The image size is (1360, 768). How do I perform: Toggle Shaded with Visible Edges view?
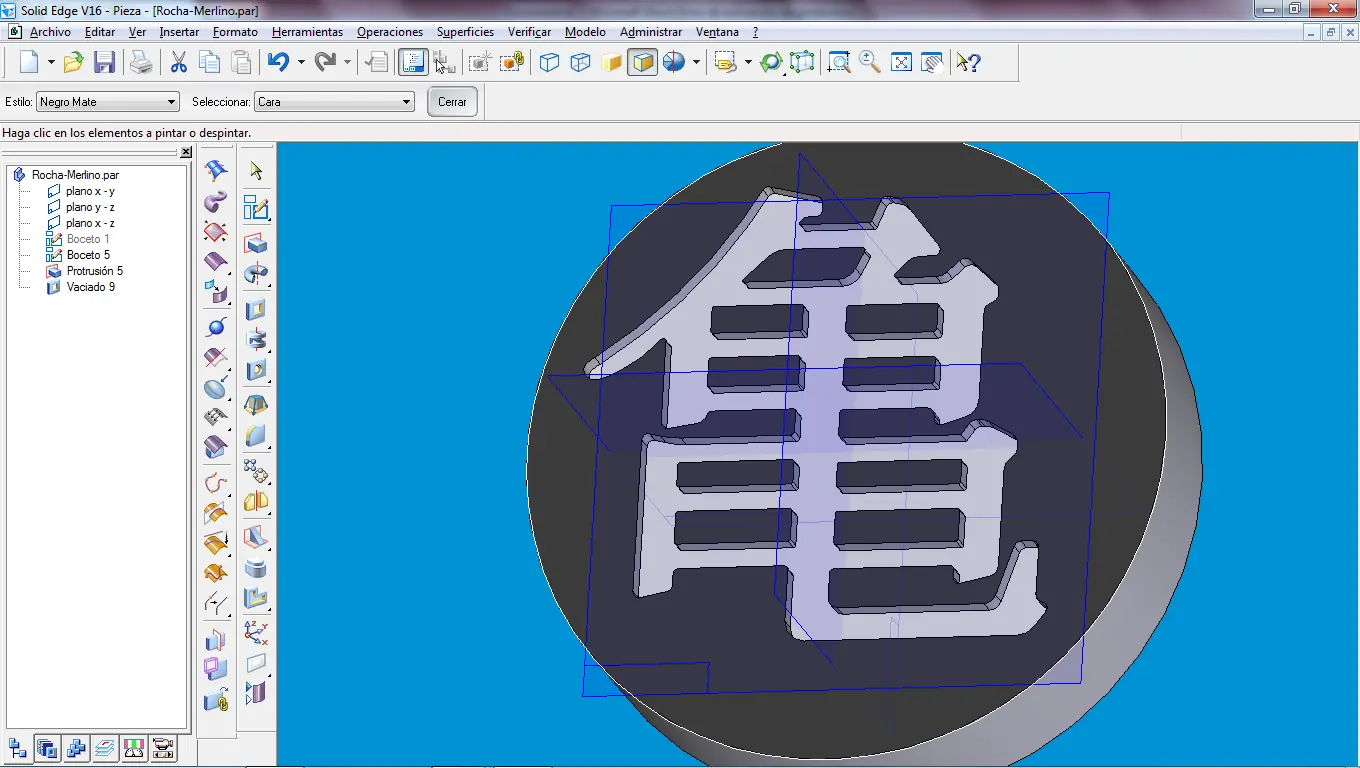coord(642,63)
